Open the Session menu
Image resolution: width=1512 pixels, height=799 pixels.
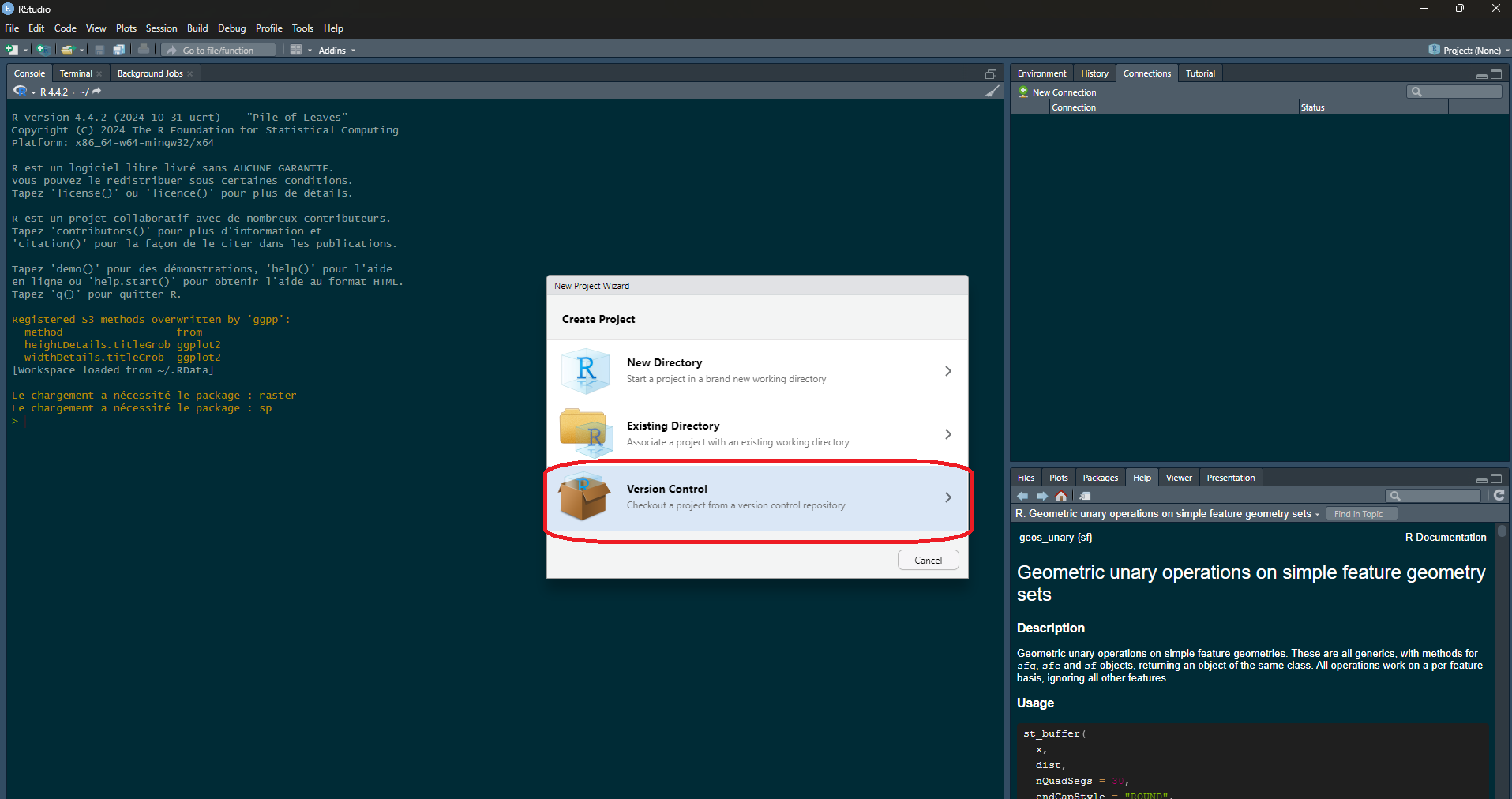pos(161,28)
